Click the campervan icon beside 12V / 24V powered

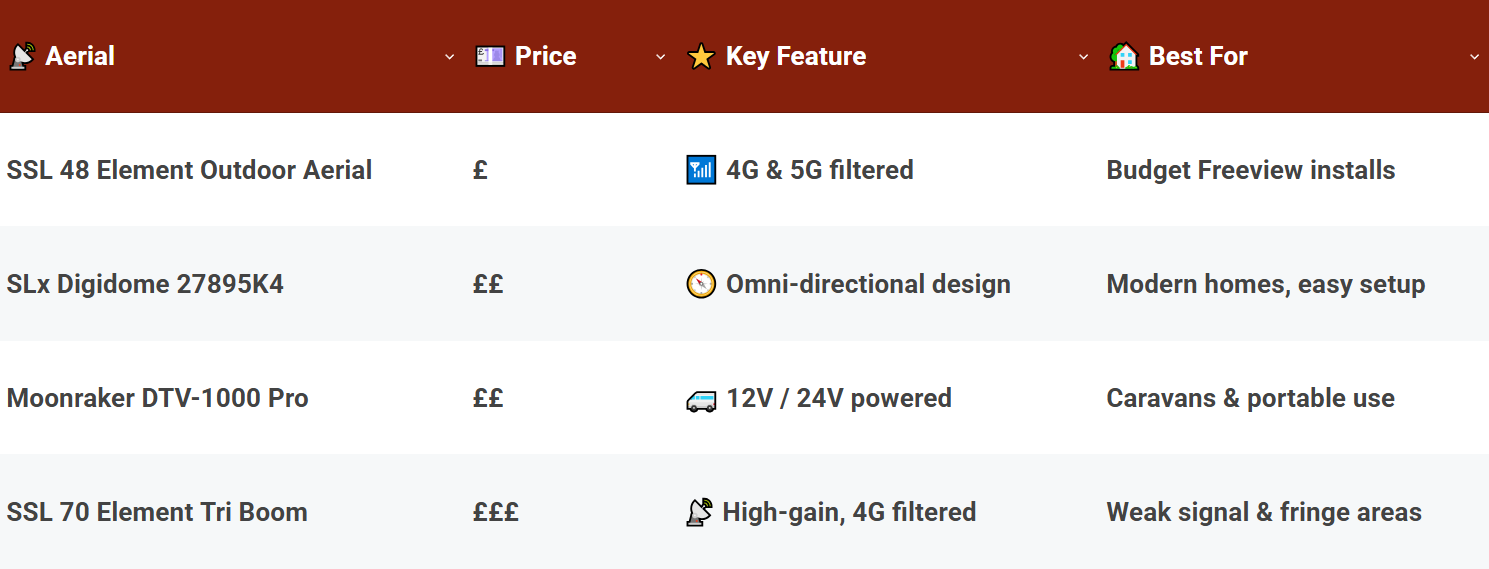701,400
